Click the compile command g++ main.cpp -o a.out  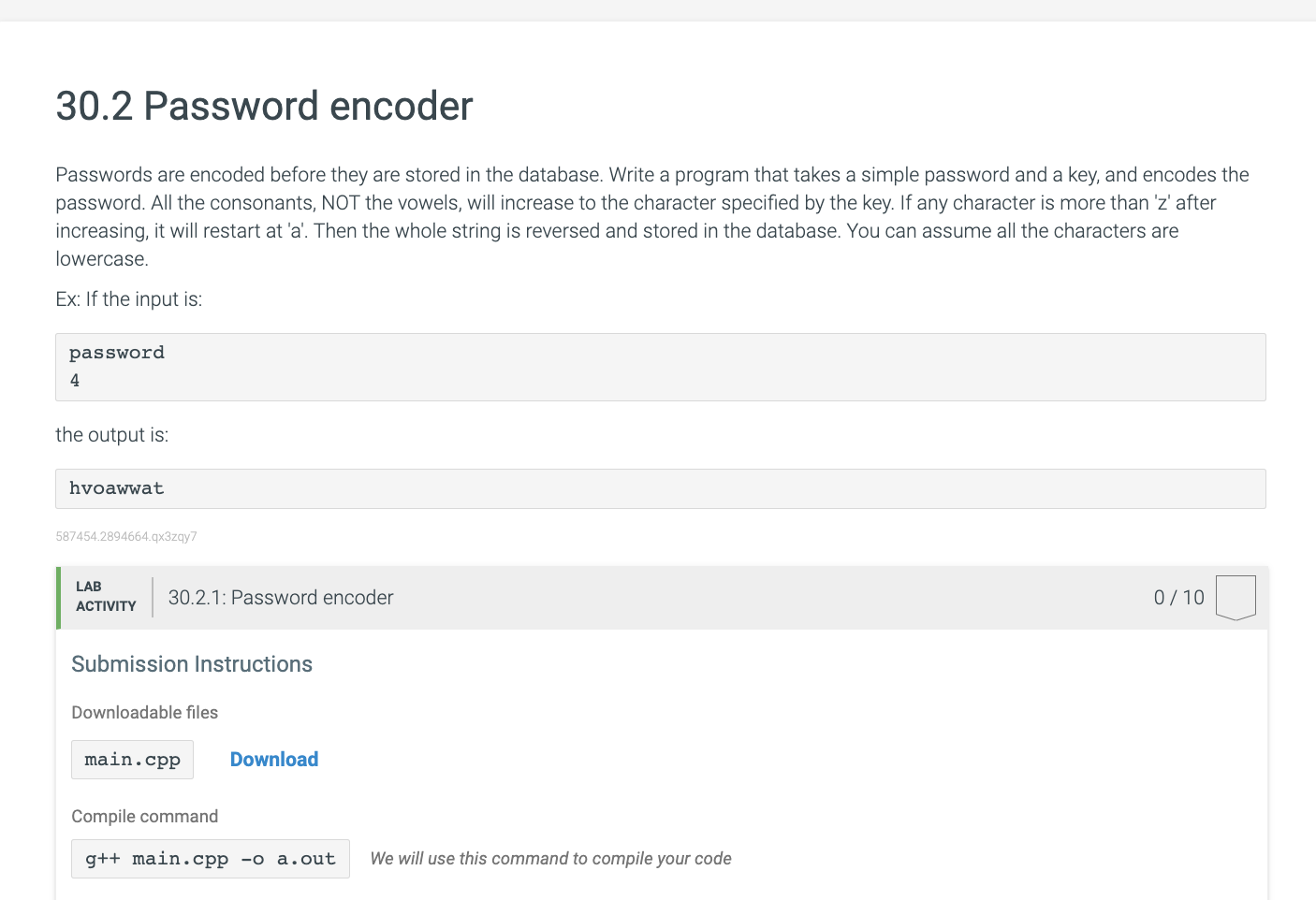tap(210, 858)
